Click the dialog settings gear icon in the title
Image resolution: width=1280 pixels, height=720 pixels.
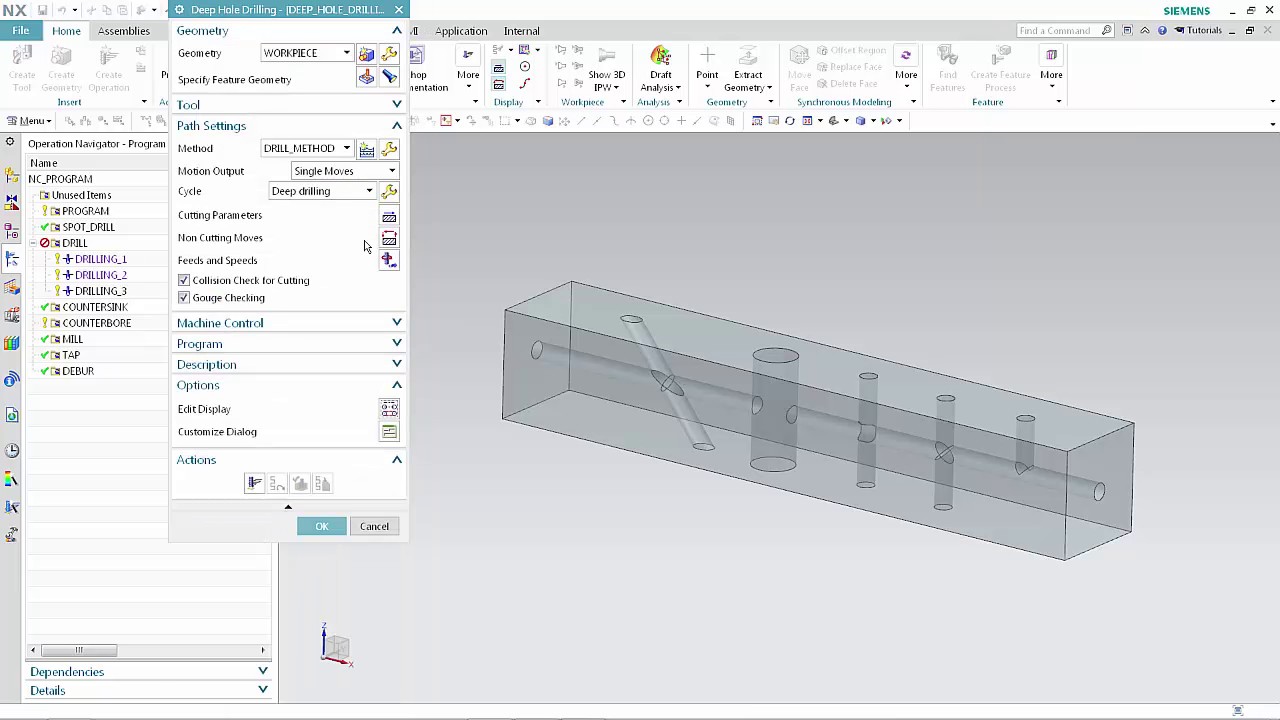click(x=180, y=10)
